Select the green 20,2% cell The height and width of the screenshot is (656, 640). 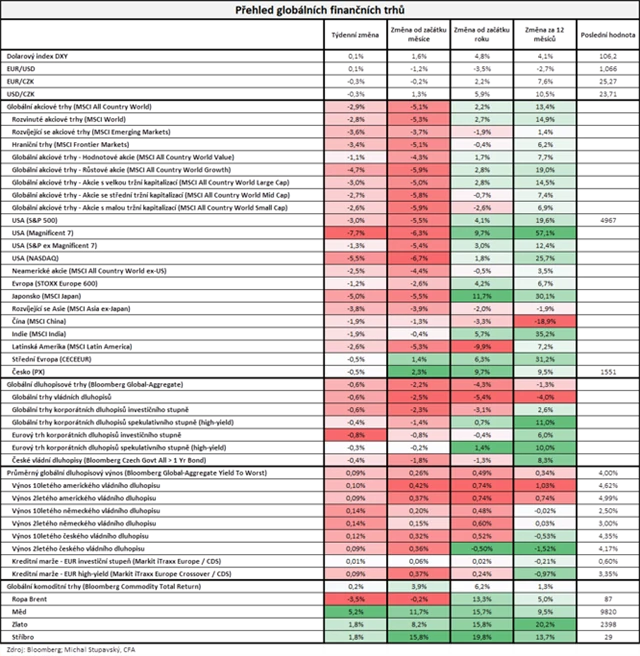545,623
